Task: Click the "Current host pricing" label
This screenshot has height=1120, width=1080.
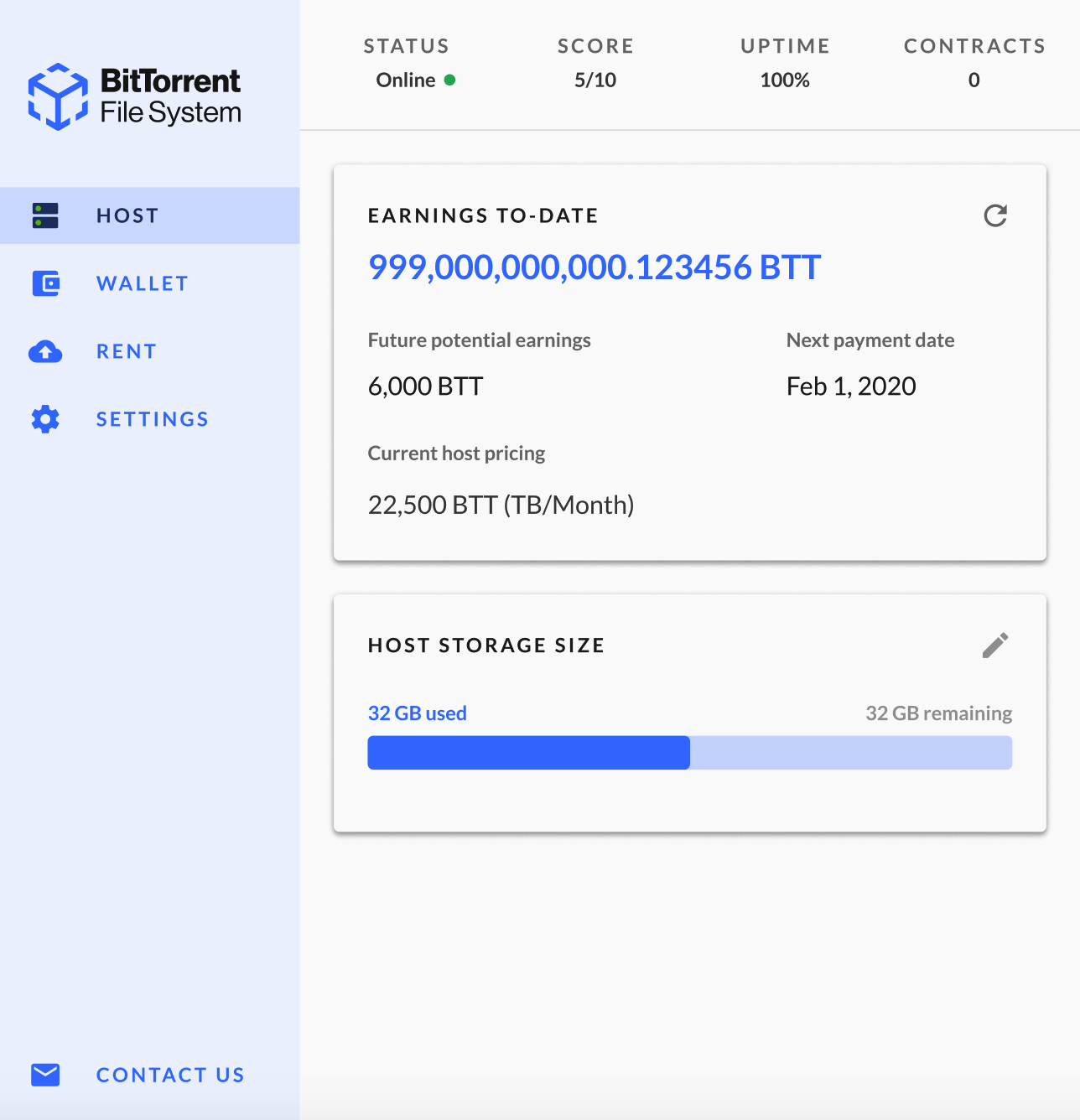Action: tap(456, 454)
